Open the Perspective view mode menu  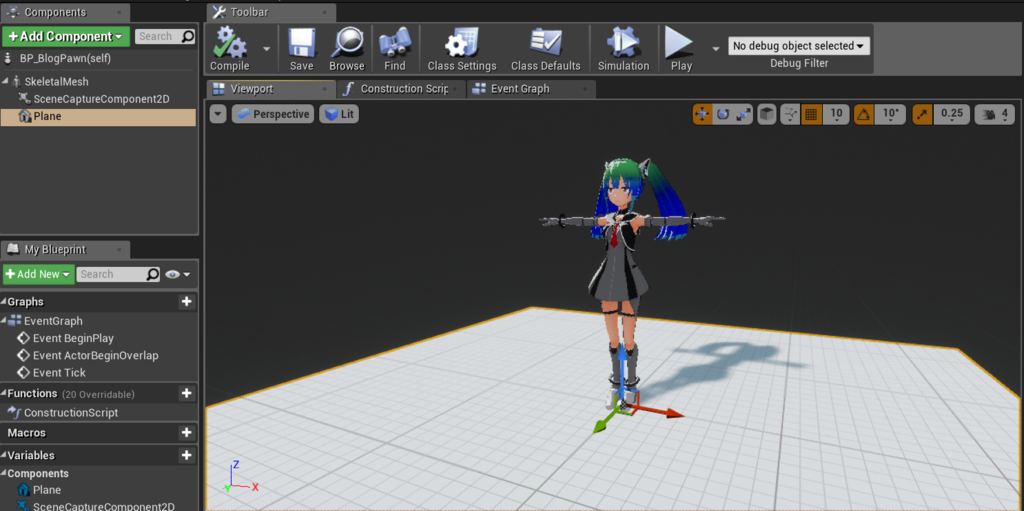coord(273,114)
